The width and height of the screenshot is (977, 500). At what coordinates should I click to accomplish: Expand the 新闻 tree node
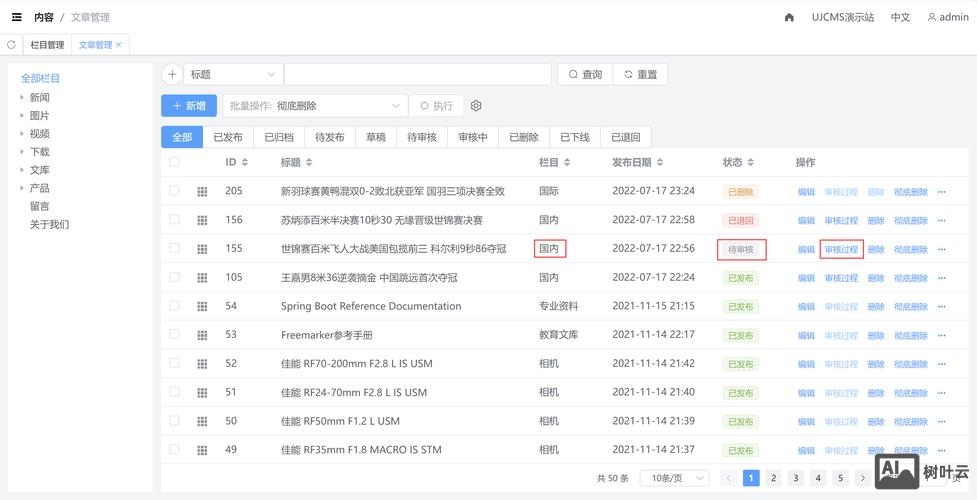tap(22, 97)
